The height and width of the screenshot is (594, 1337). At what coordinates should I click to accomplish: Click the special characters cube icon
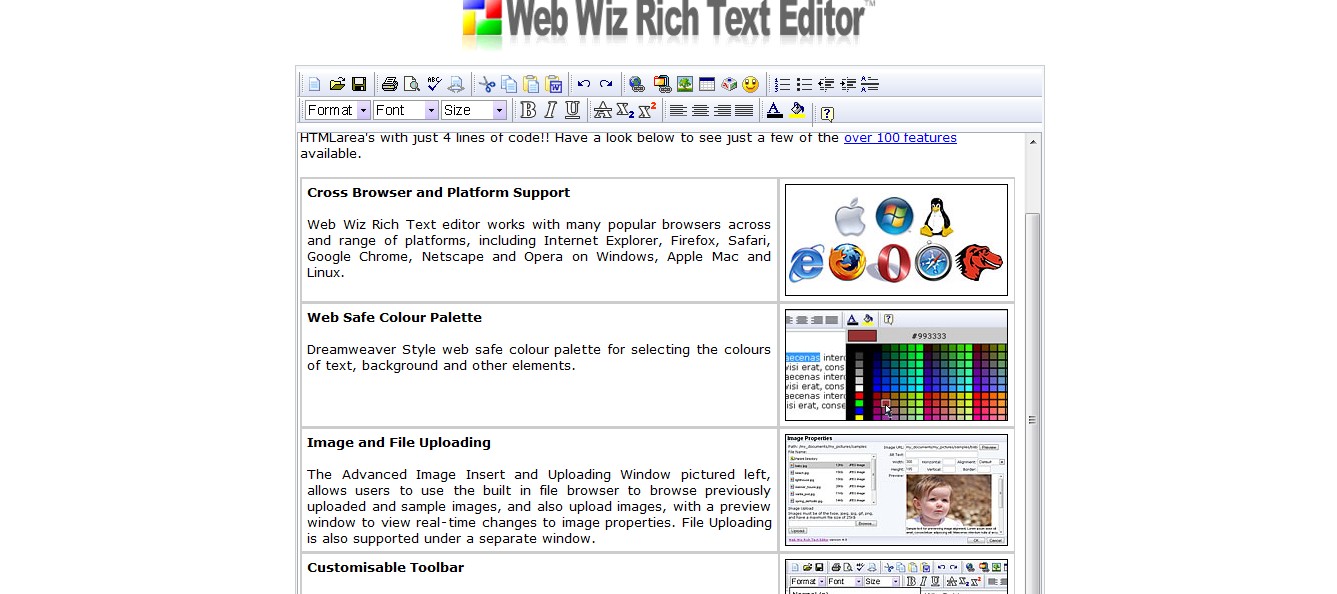729,84
